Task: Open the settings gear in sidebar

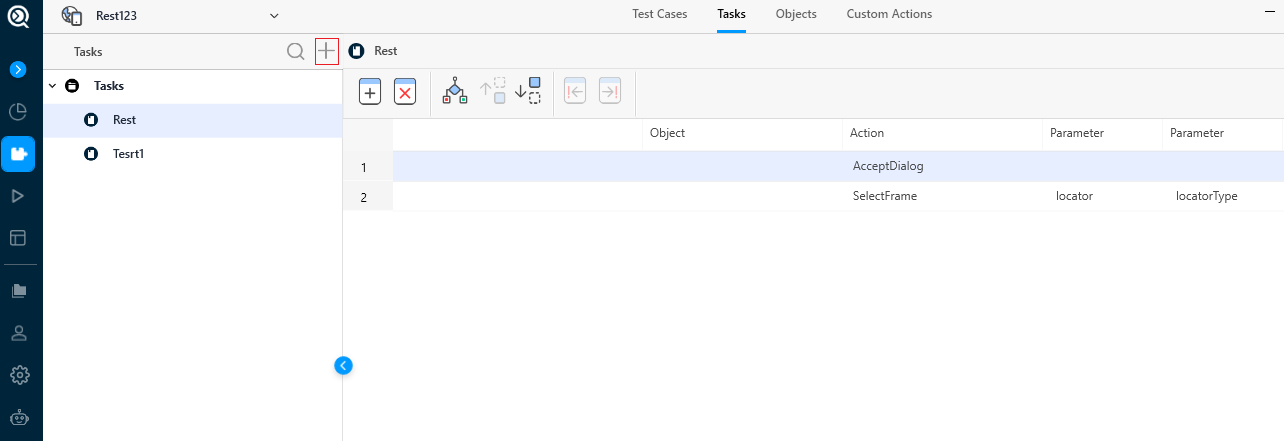Action: pyautogui.click(x=18, y=375)
